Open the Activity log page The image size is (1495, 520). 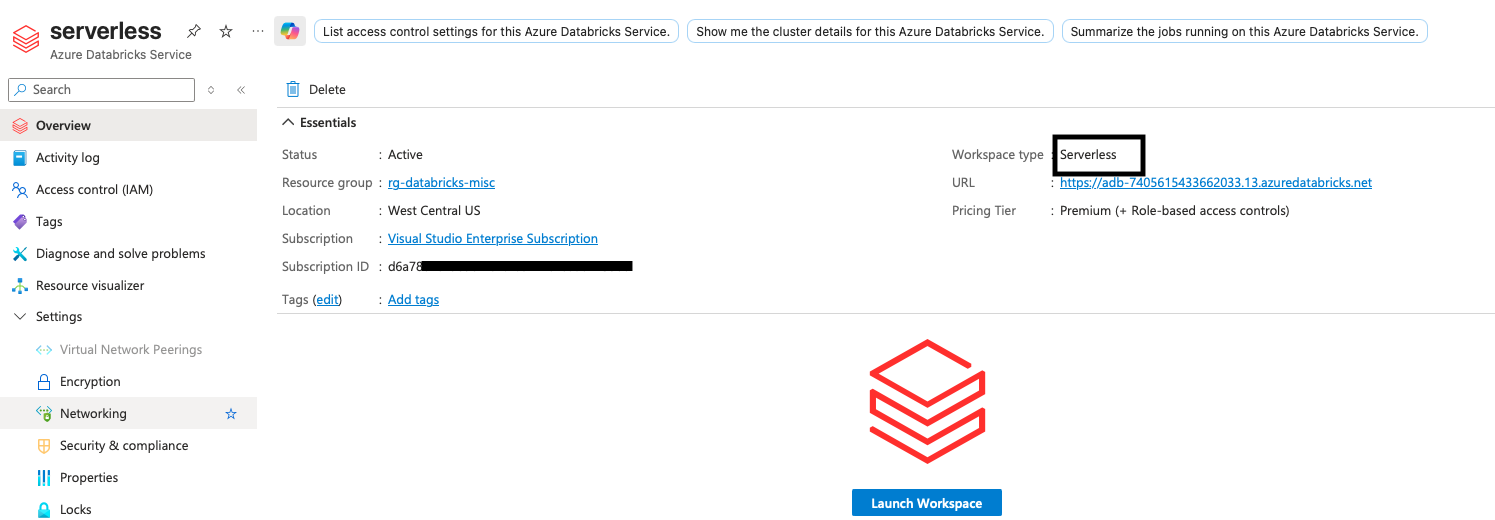[128, 158]
